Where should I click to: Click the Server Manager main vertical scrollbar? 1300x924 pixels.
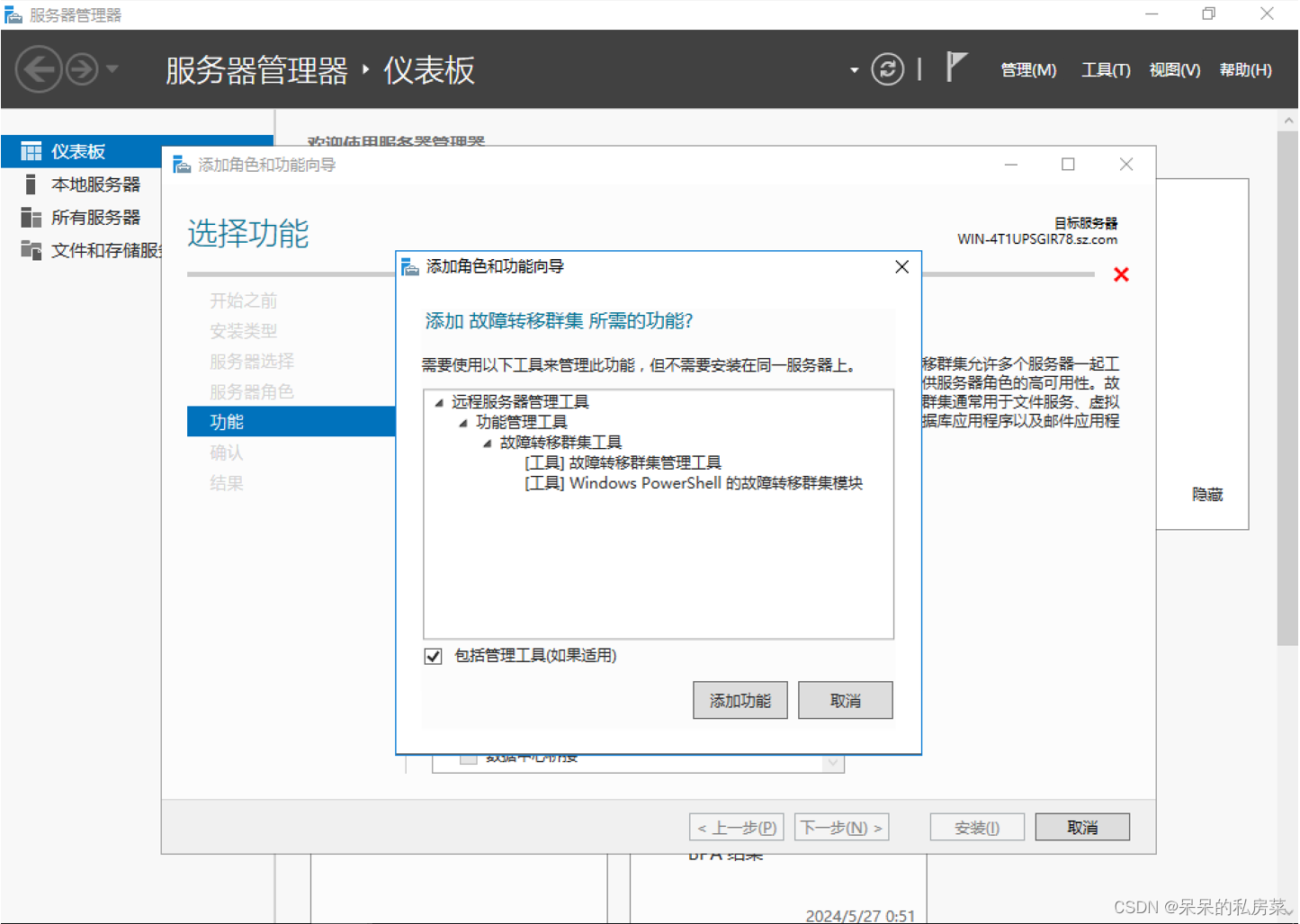point(1287,389)
